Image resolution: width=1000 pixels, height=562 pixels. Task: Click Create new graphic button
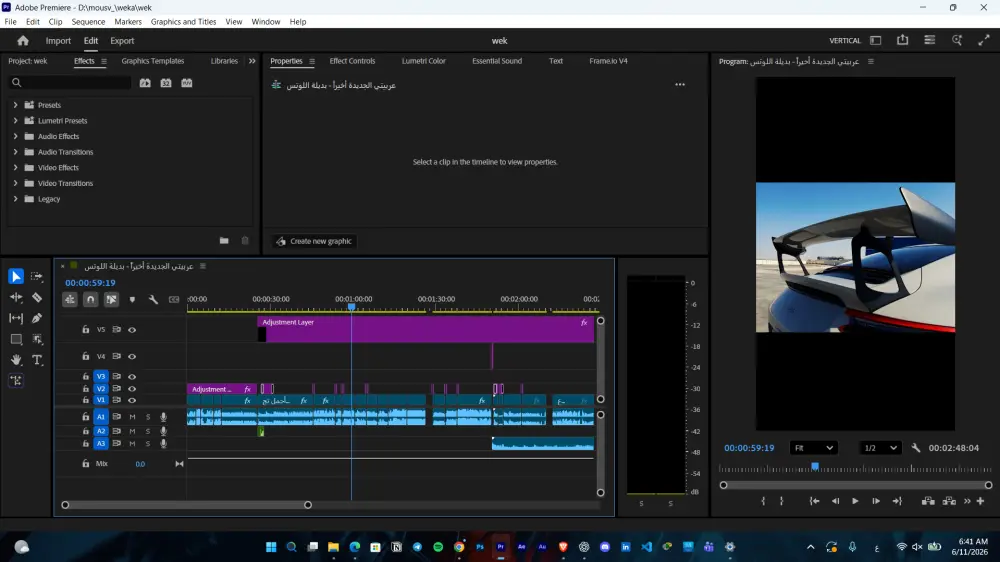coord(314,241)
